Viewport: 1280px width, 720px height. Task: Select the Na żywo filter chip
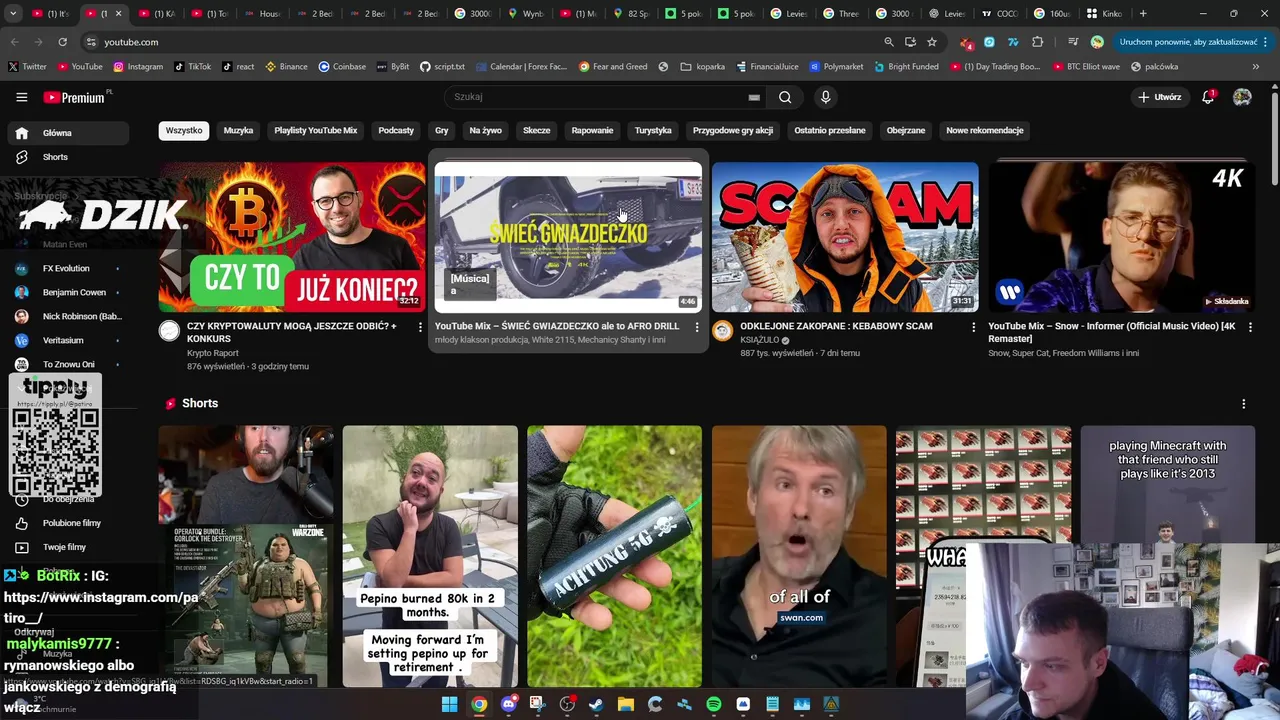click(x=486, y=130)
